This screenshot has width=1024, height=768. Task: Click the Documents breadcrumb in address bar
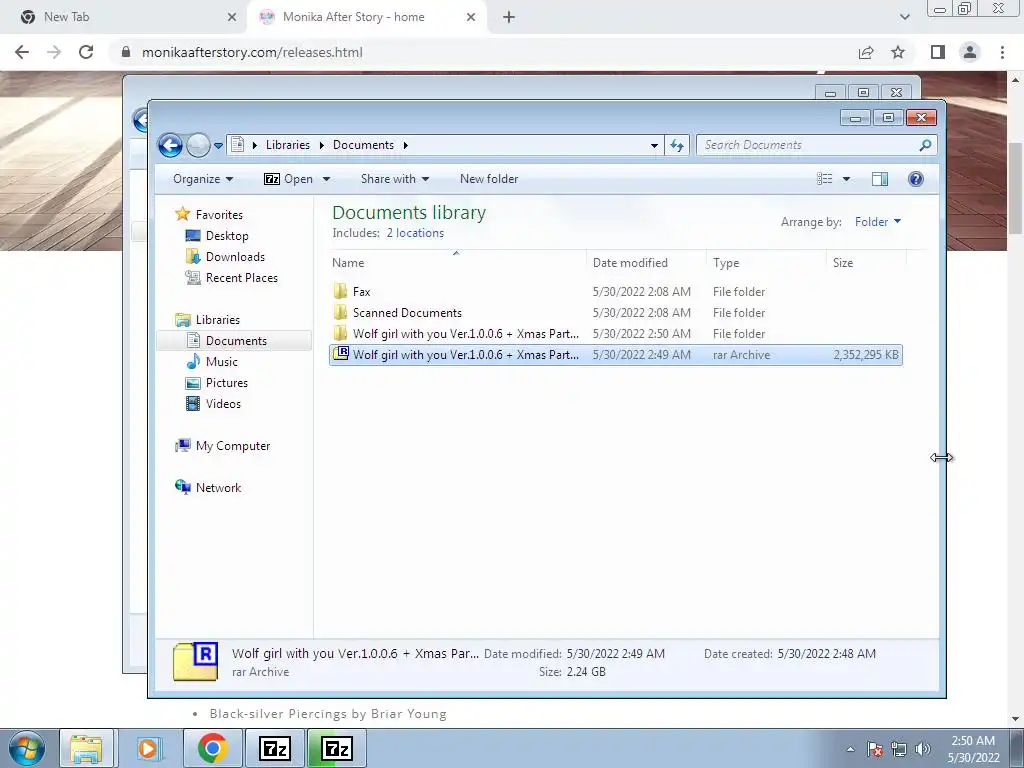pos(364,145)
